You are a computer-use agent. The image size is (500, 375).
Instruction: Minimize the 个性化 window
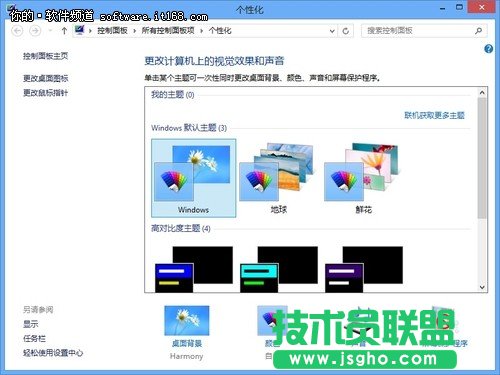(442, 8)
